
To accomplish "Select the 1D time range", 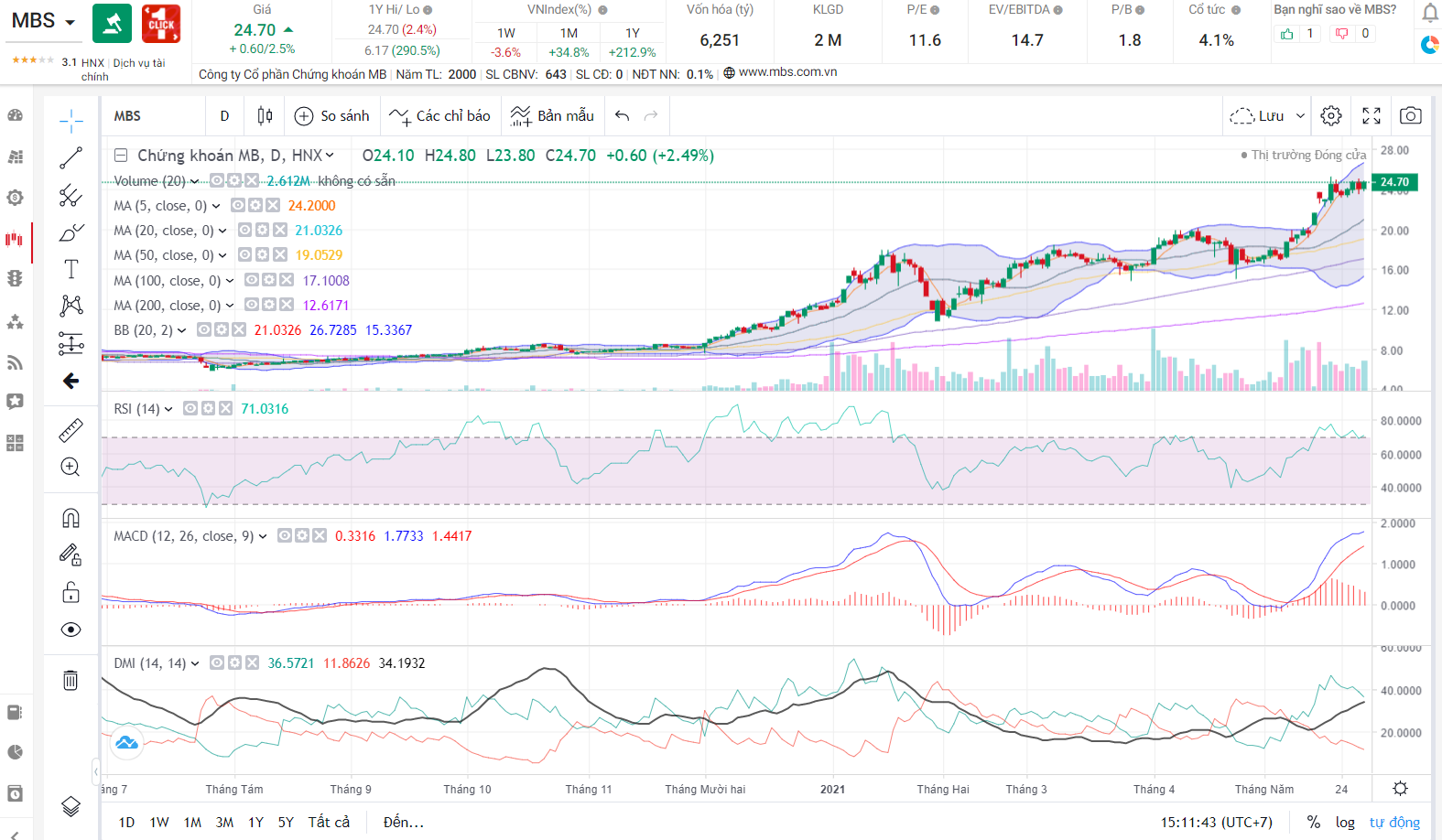I will coord(127,822).
